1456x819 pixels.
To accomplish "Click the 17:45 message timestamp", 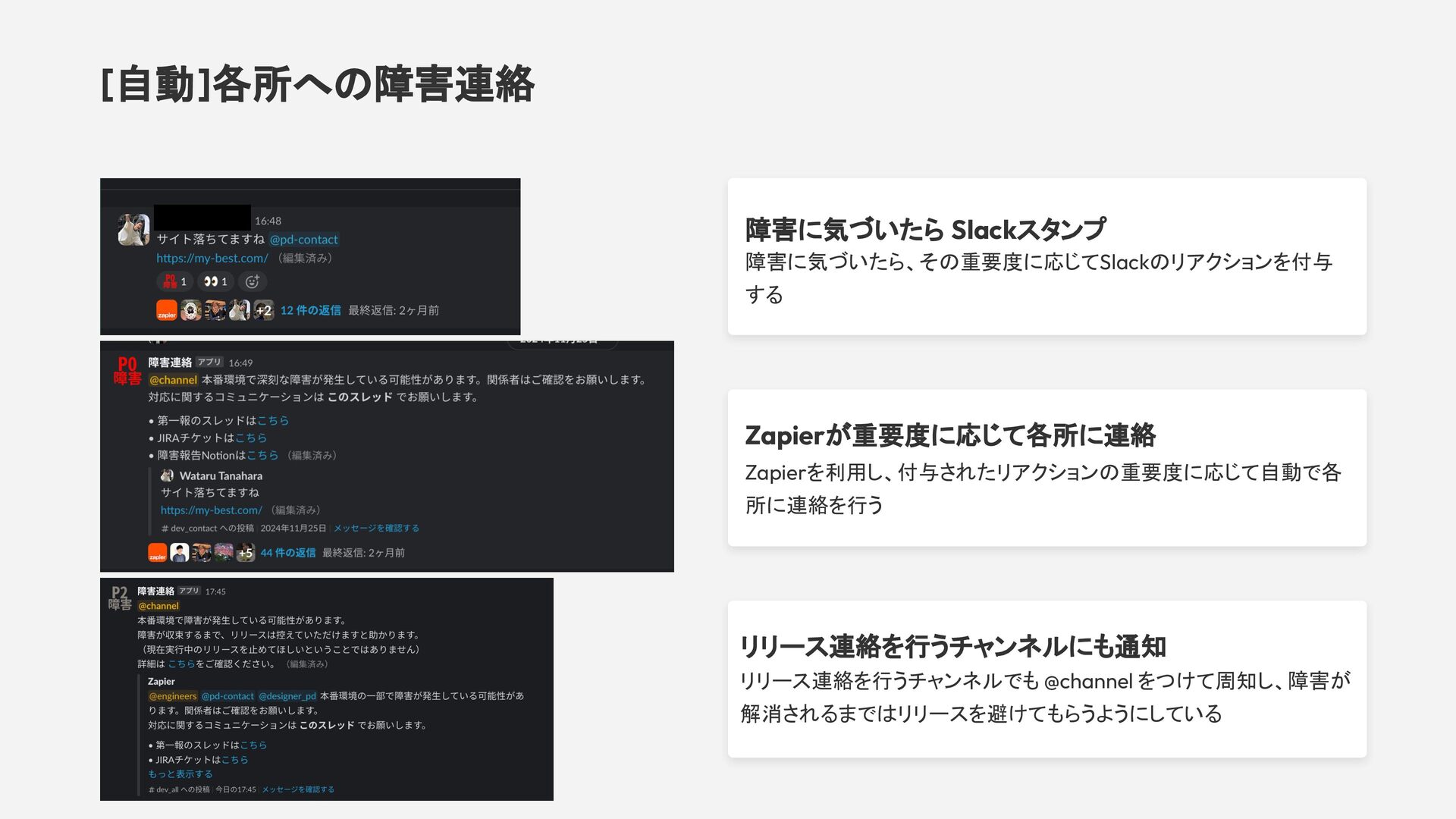I will pyautogui.click(x=215, y=591).
